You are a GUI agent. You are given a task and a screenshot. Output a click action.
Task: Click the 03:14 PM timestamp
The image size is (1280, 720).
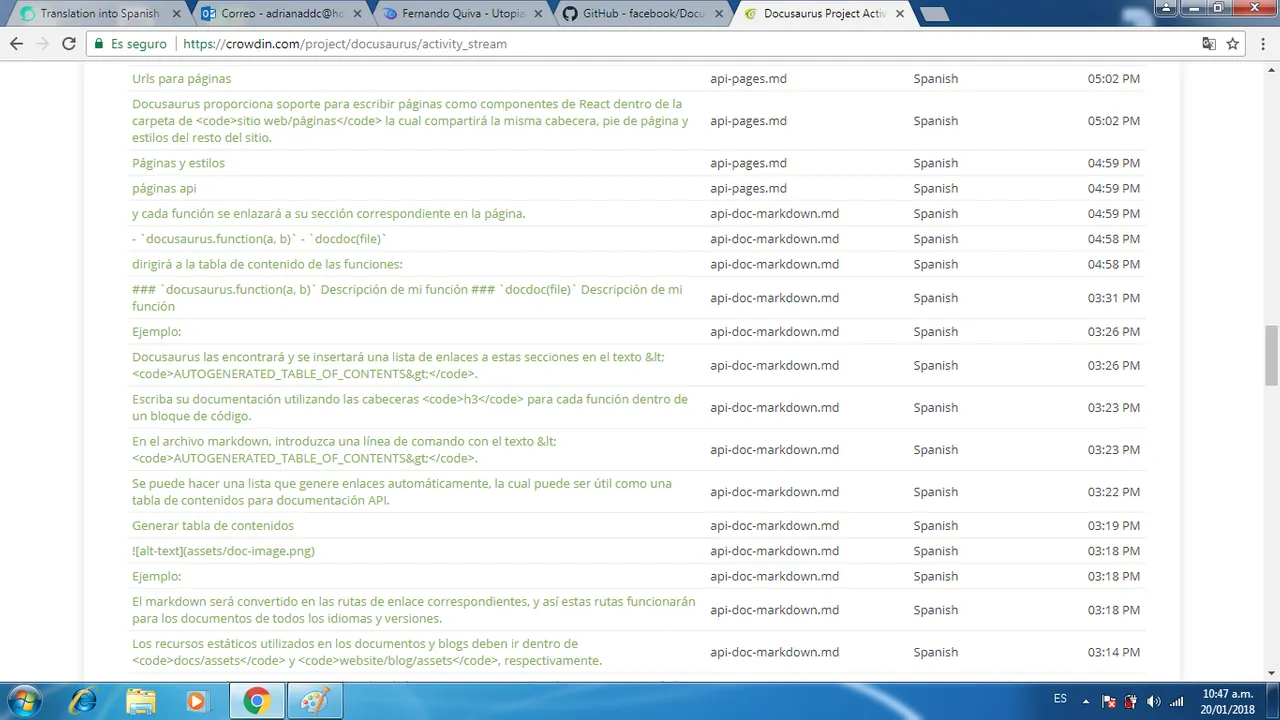(x=1114, y=652)
